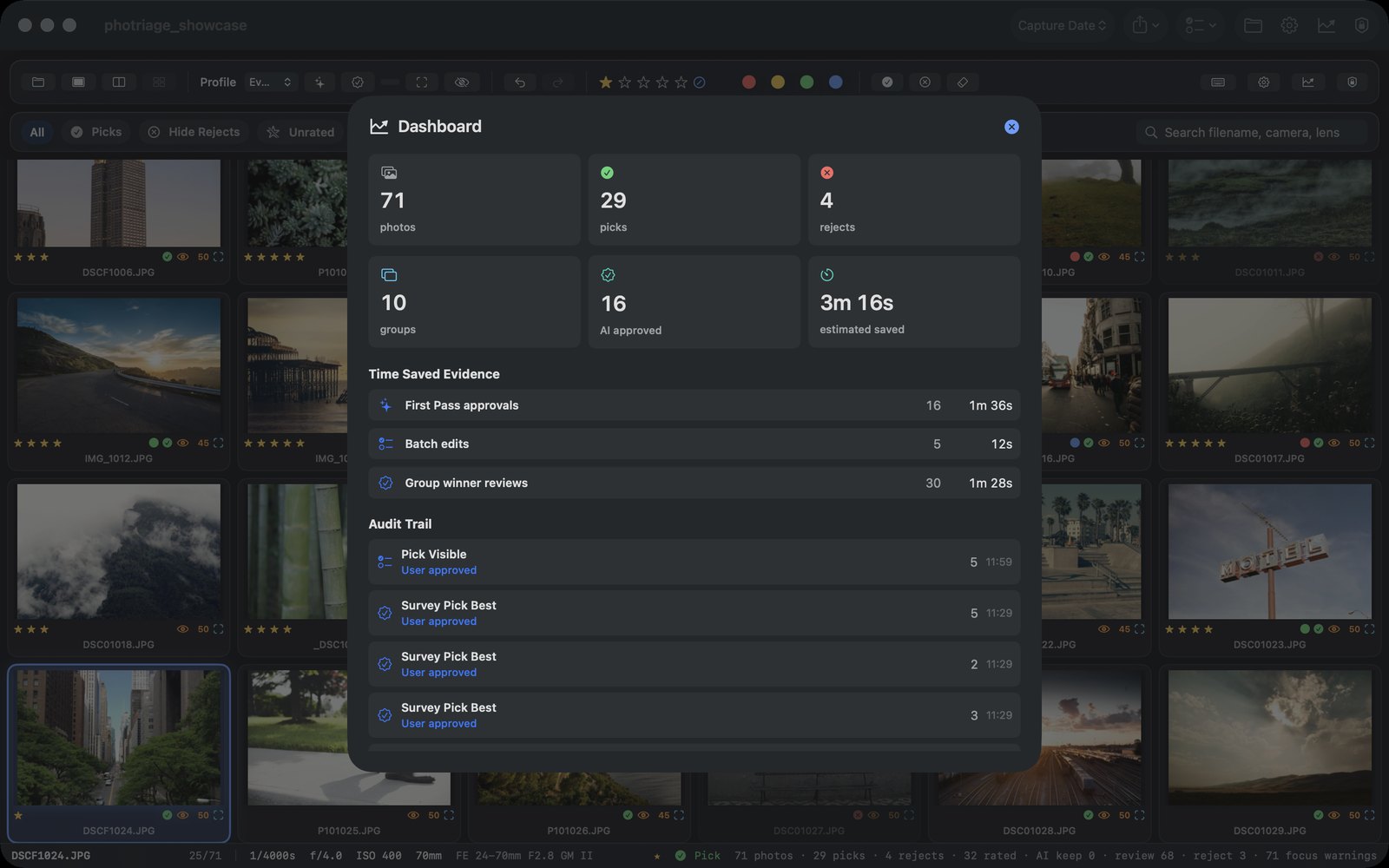Select the Batch edits row
This screenshot has width=1389, height=868.
(694, 444)
